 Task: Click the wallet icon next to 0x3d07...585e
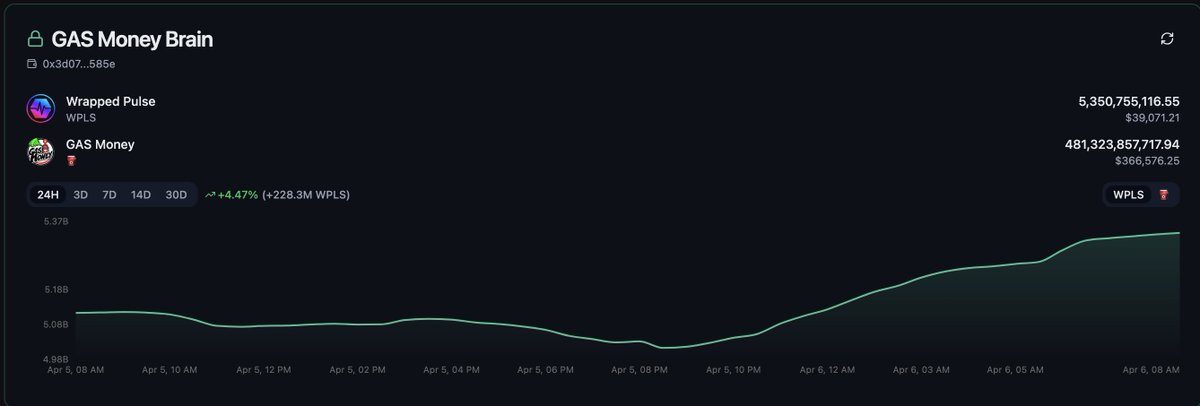pyautogui.click(x=32, y=64)
